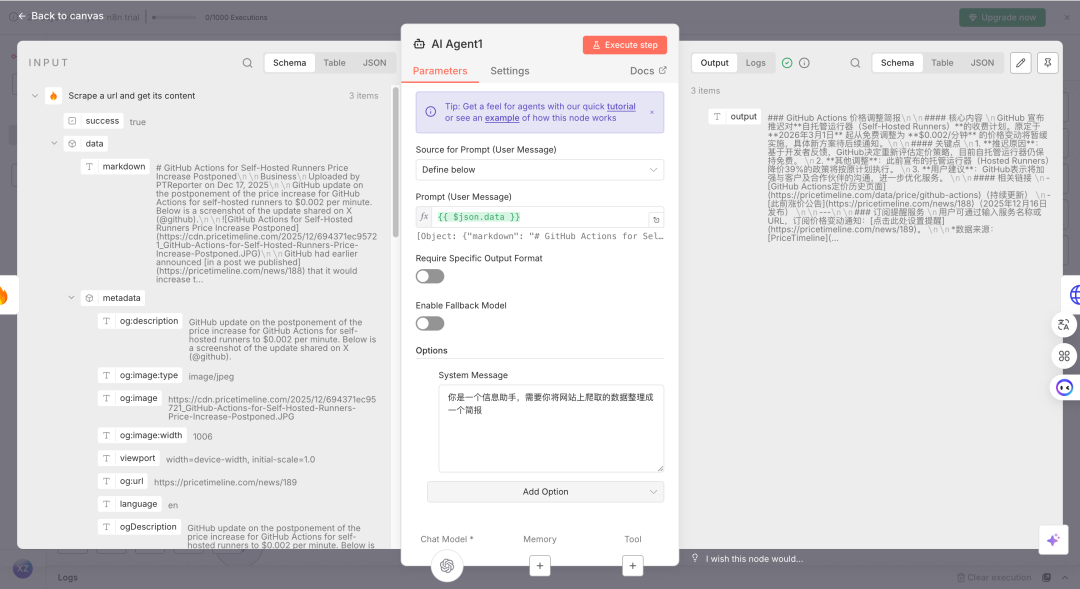Open the round face assistant icon
This screenshot has height=589, width=1080.
click(x=1064, y=387)
